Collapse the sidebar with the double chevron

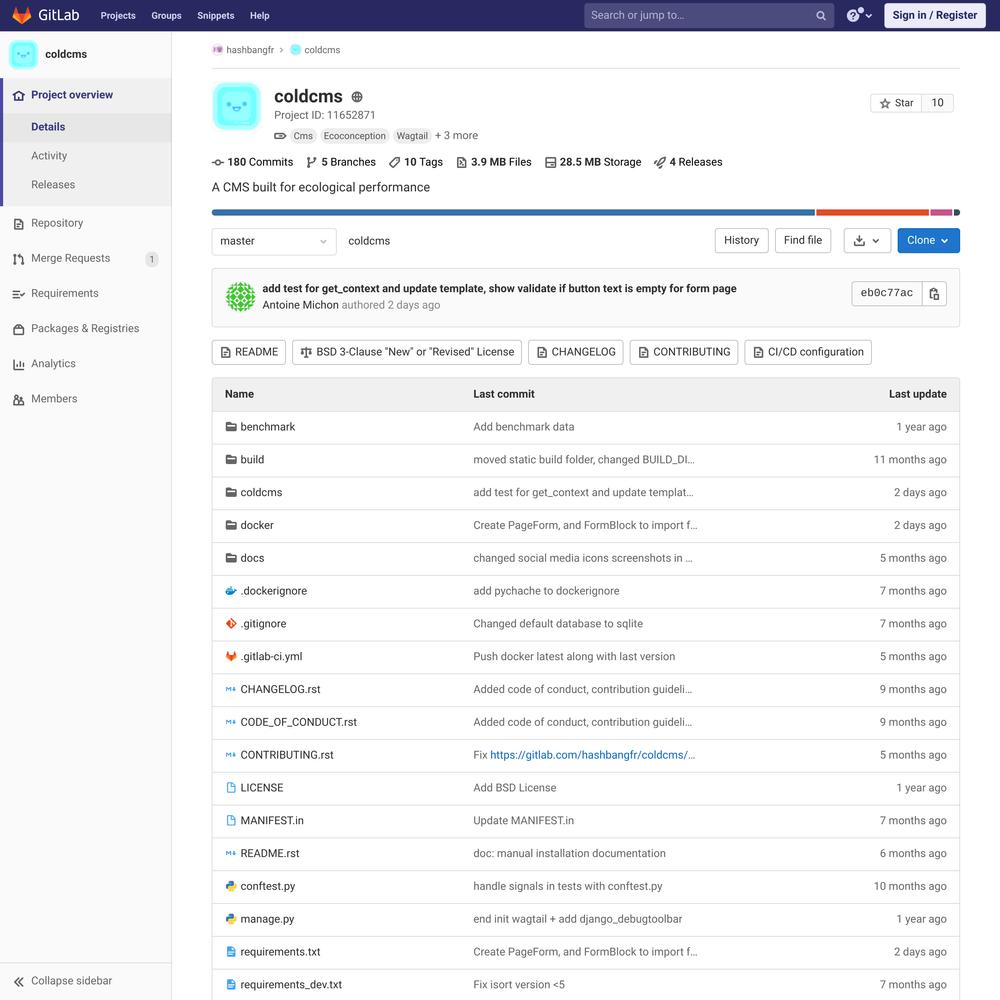[18, 982]
